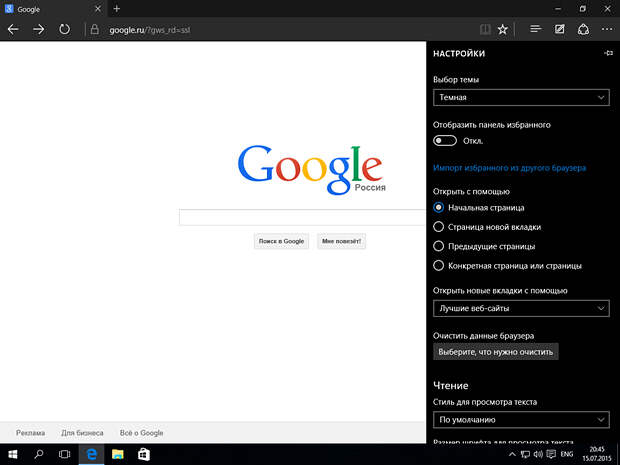
Task: Click the Edge icon on taskbar
Action: point(91,454)
